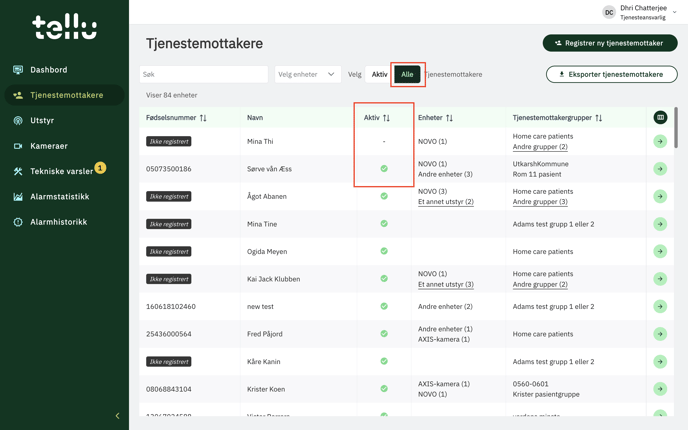Click the Navn column header
The width and height of the screenshot is (688, 430).
click(255, 118)
